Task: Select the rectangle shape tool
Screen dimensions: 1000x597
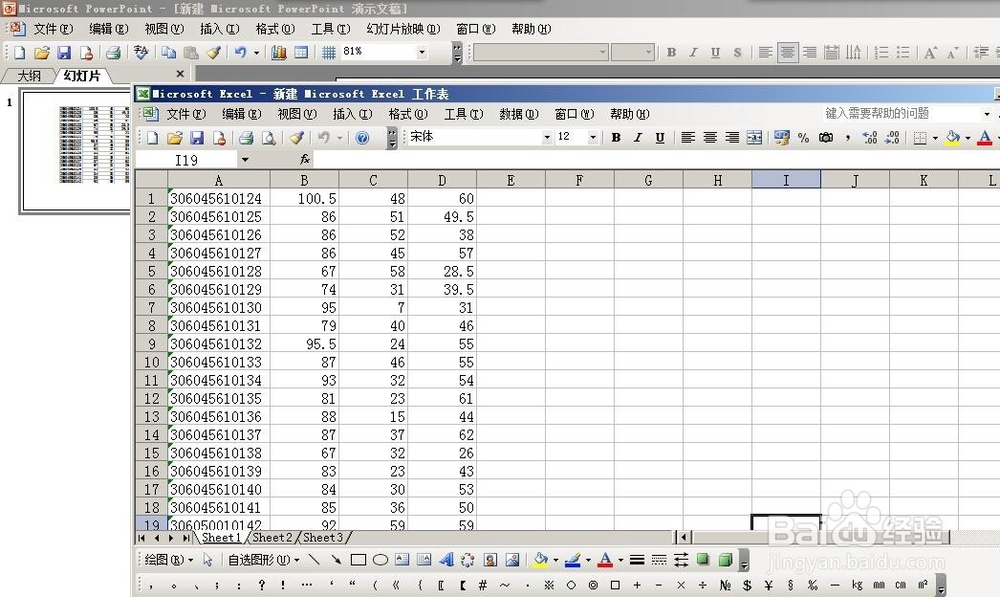Action: pyautogui.click(x=358, y=560)
